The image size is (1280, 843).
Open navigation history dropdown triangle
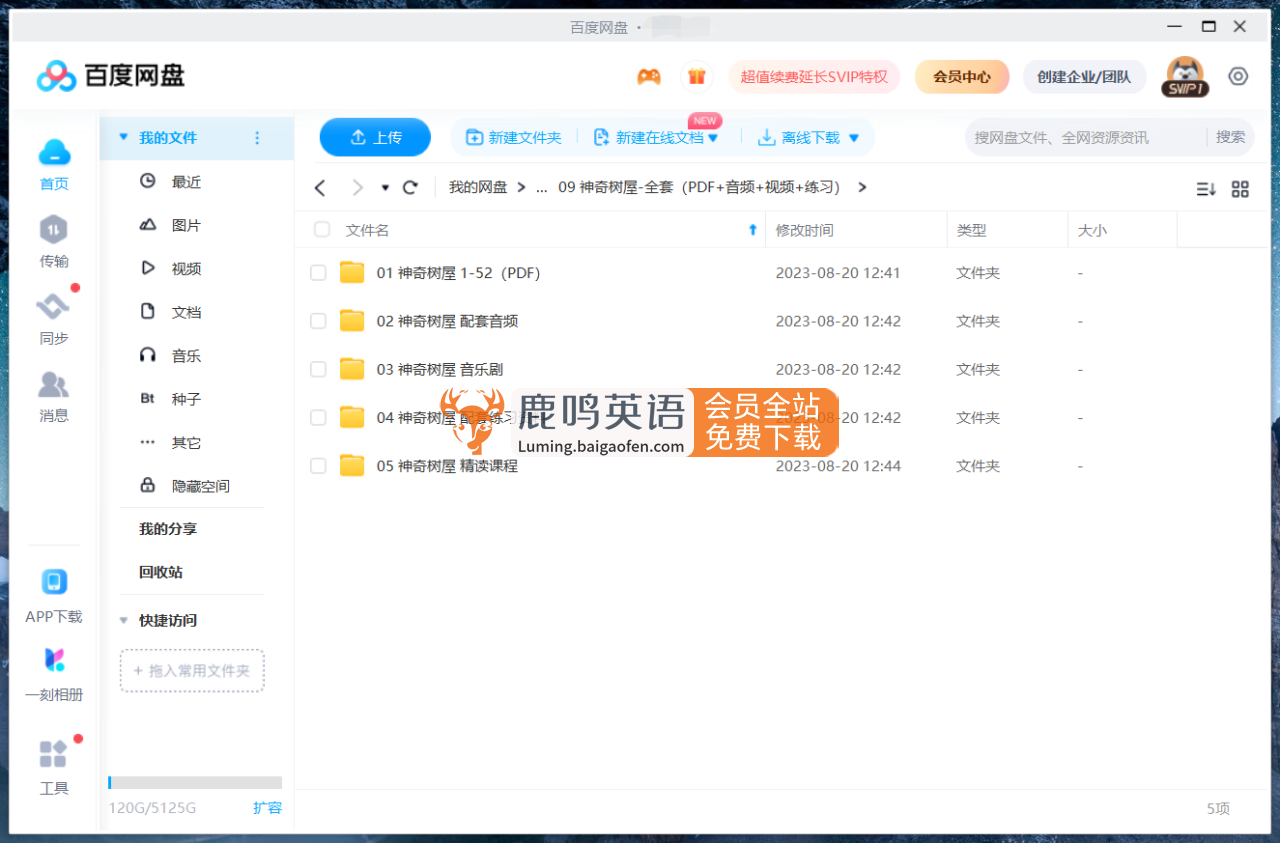385,188
